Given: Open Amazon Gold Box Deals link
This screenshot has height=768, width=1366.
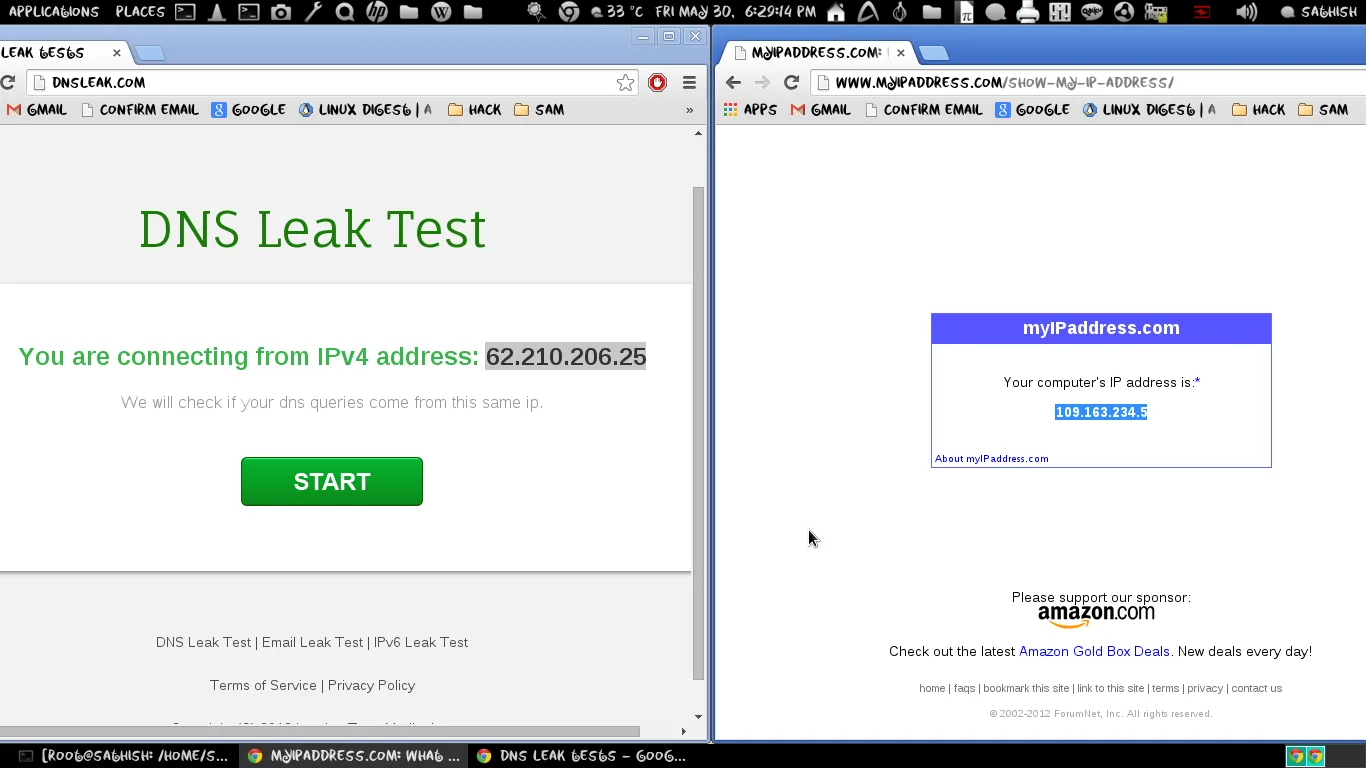Looking at the screenshot, I should 1094,651.
